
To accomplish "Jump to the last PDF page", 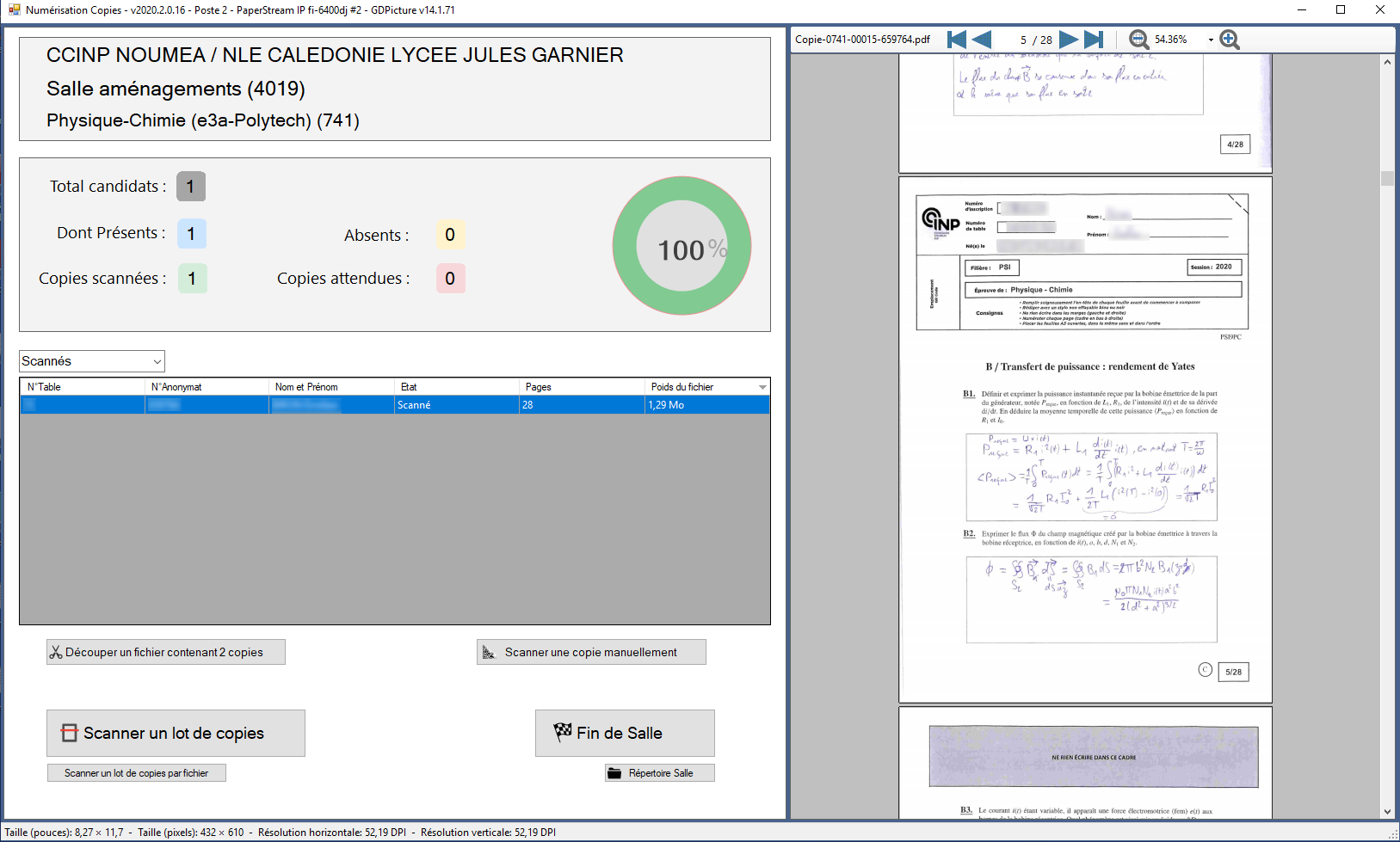I will [x=1094, y=40].
